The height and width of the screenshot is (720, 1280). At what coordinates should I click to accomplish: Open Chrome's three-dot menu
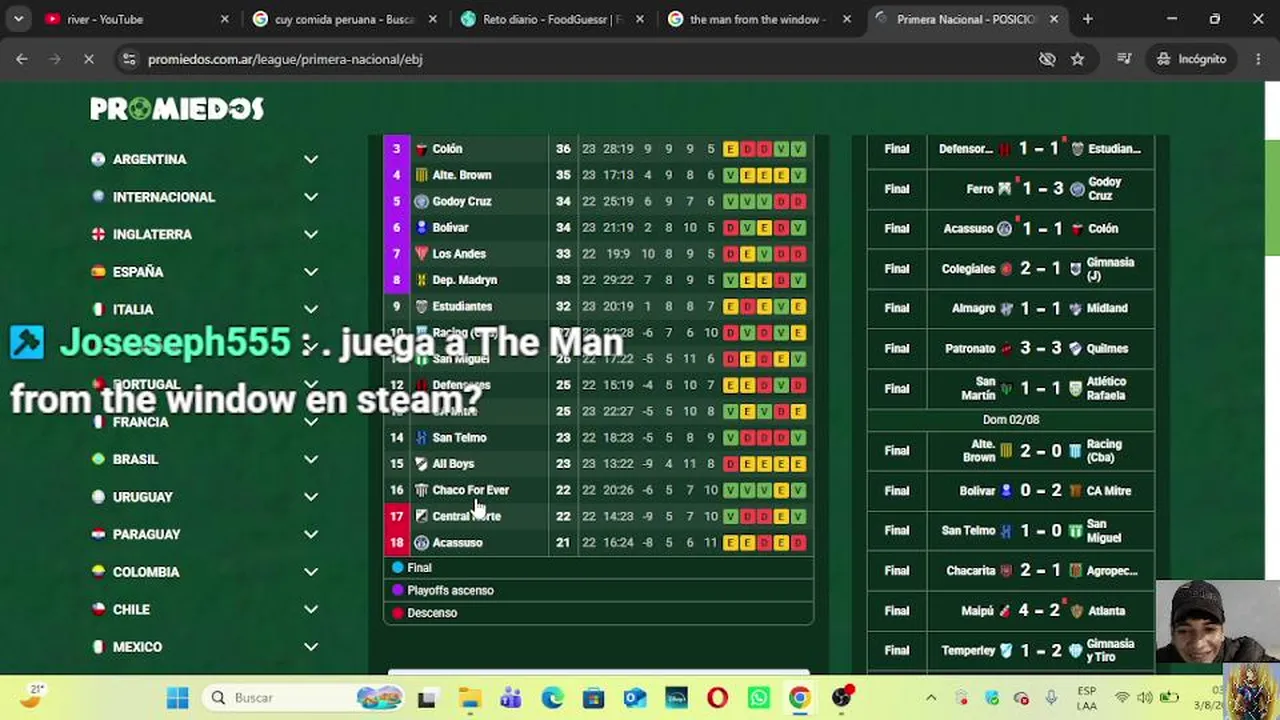[x=1258, y=59]
